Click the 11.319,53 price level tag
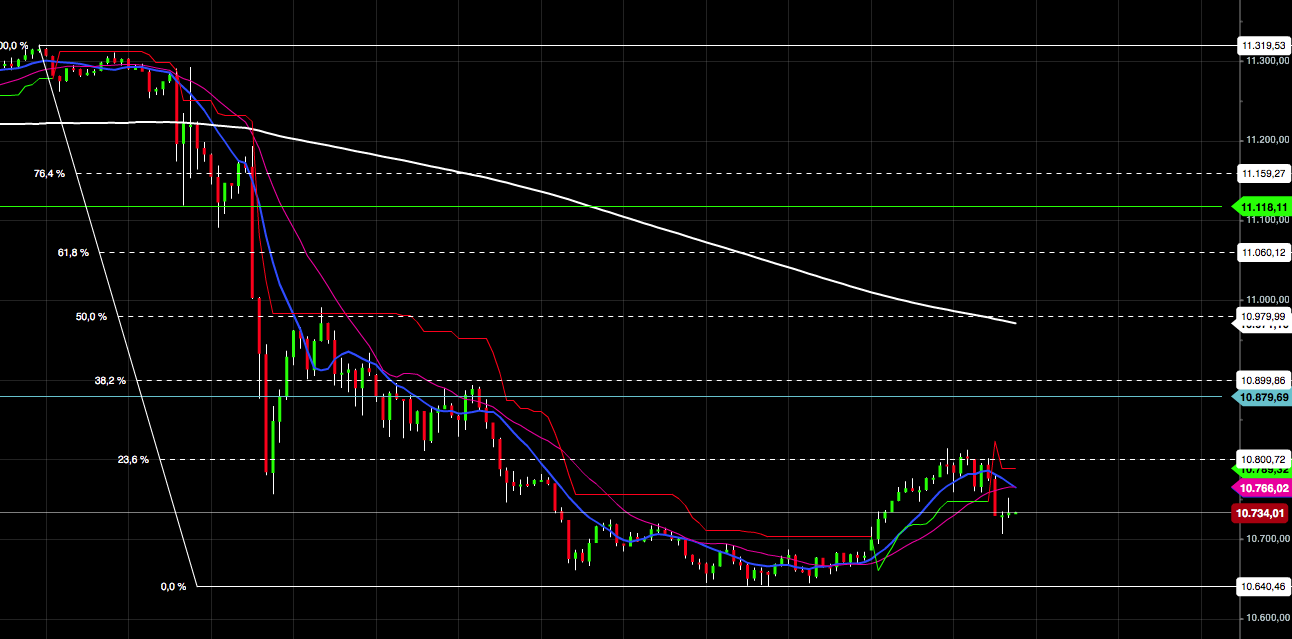The height and width of the screenshot is (639, 1292). click(1262, 43)
